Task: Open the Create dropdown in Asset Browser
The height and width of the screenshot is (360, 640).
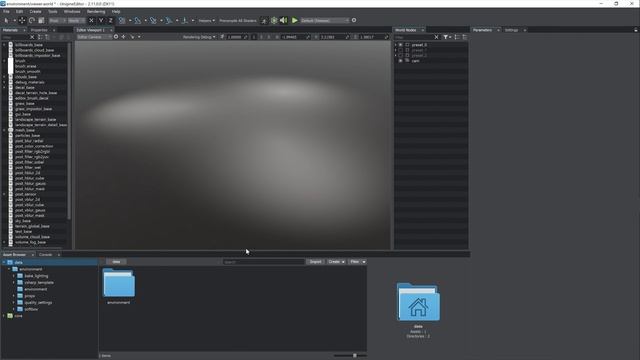Action: coord(336,262)
